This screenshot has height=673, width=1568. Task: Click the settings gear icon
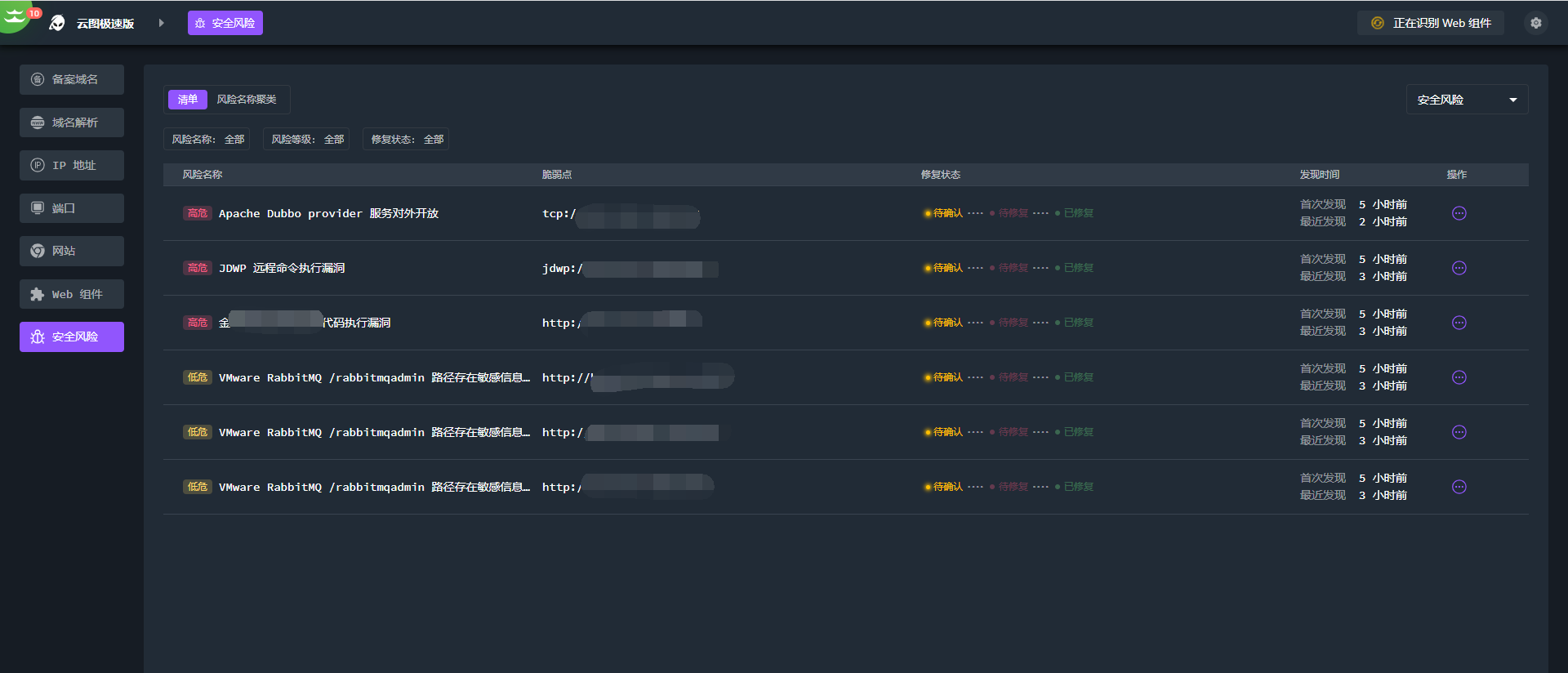[1535, 23]
